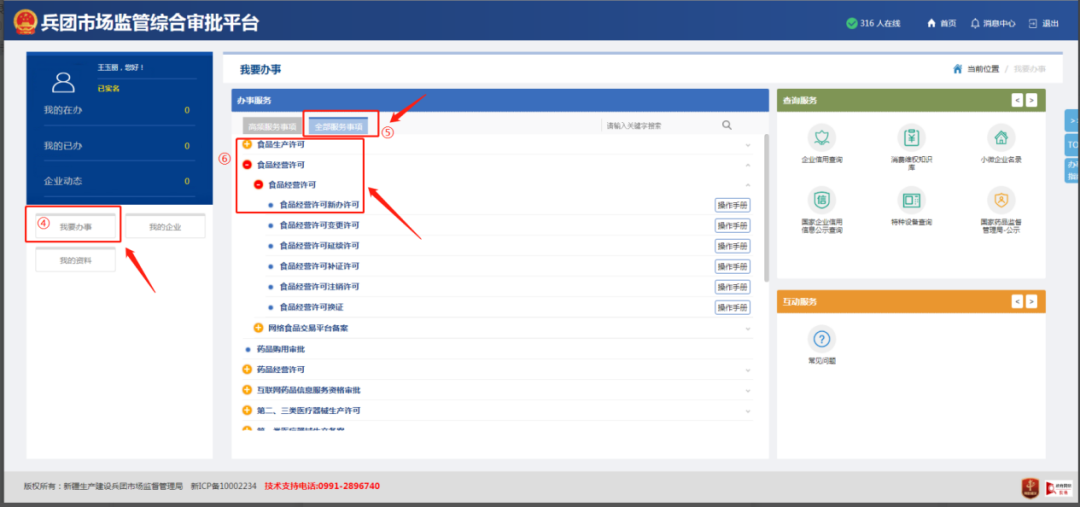Expand 药品经营许可 plus icon
1080x507 pixels.
pos(247,370)
